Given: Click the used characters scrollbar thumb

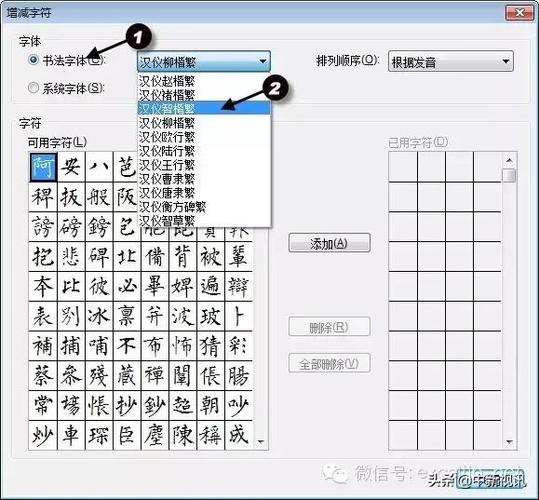Looking at the screenshot, I should [509, 175].
